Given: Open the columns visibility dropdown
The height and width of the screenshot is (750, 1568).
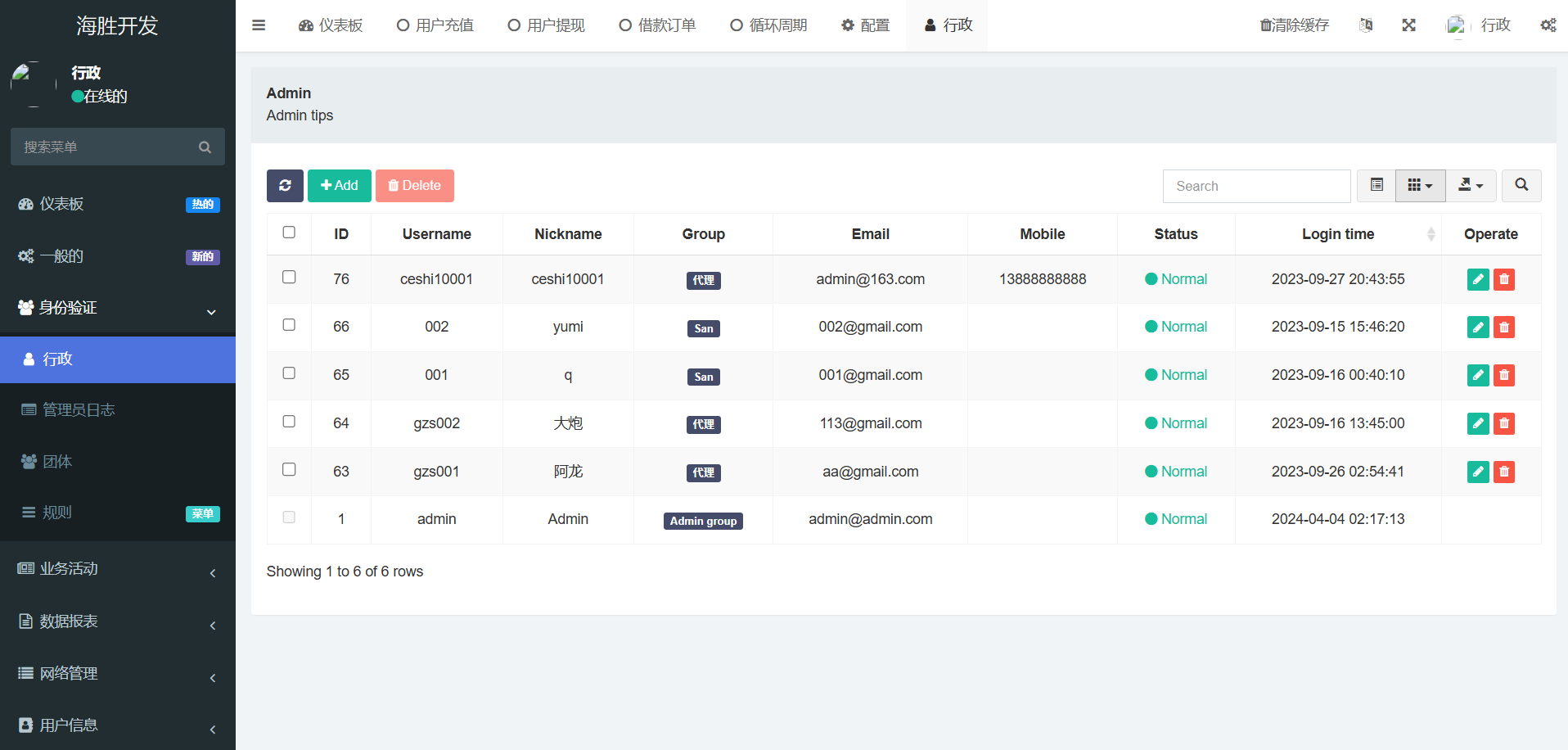Looking at the screenshot, I should tap(1420, 186).
